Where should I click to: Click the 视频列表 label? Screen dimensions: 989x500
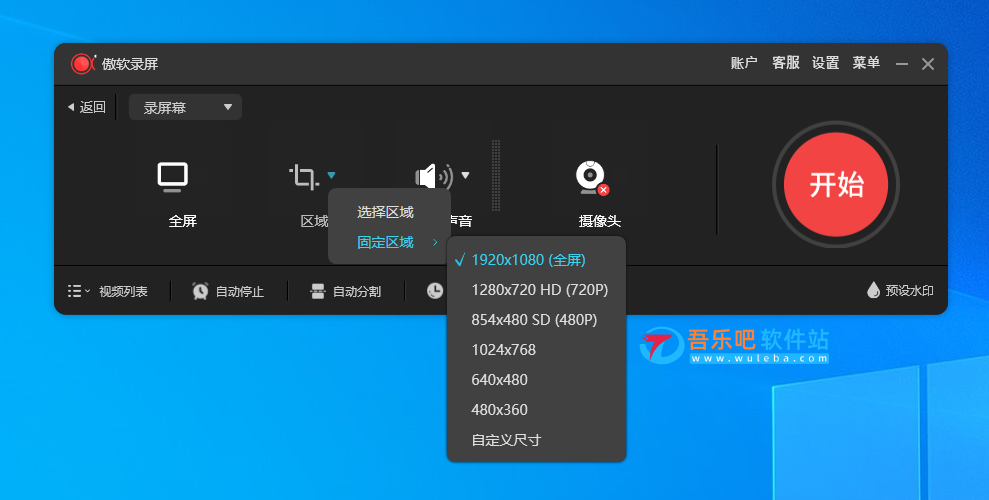(x=123, y=291)
